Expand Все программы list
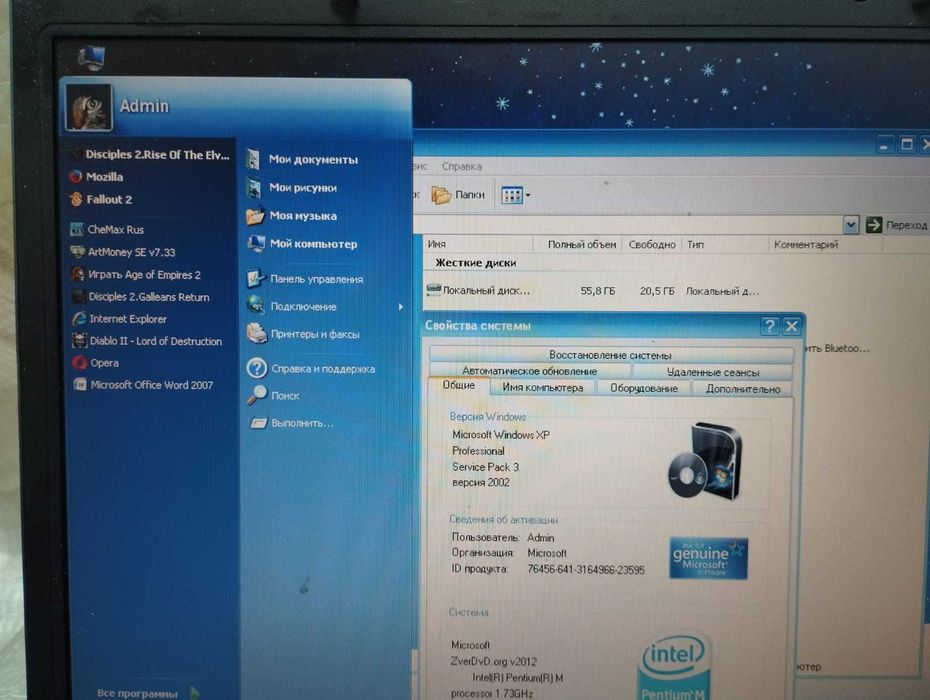This screenshot has width=930, height=700. tap(147, 693)
